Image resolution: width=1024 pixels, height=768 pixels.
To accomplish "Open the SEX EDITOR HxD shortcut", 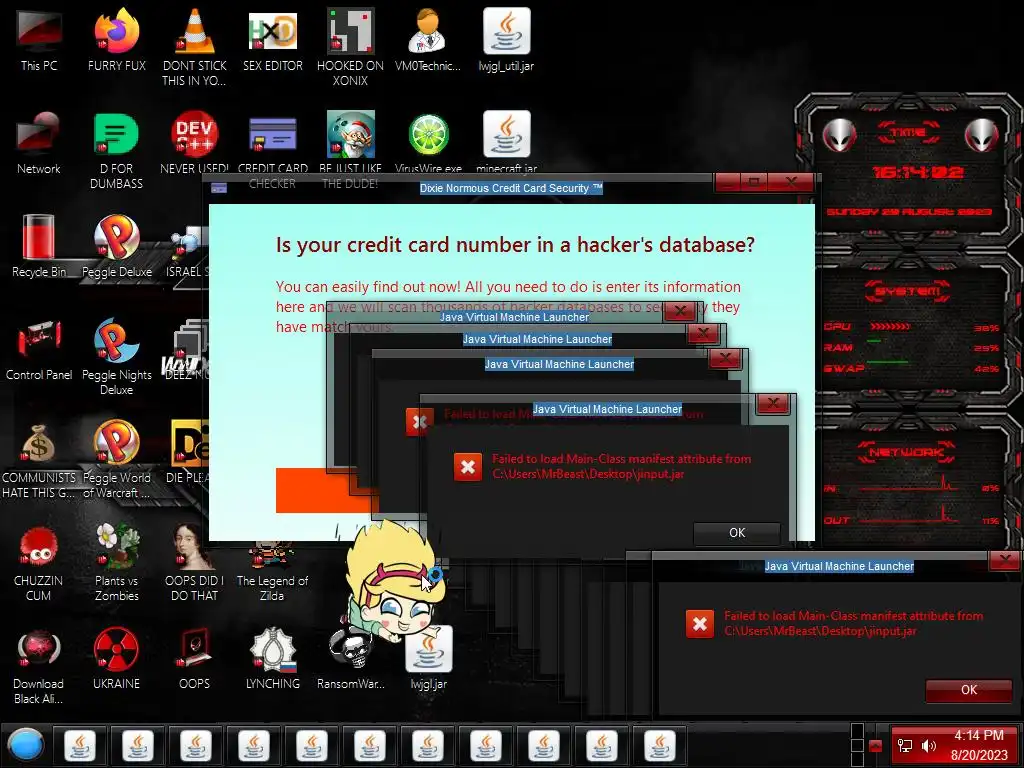I will (272, 40).
